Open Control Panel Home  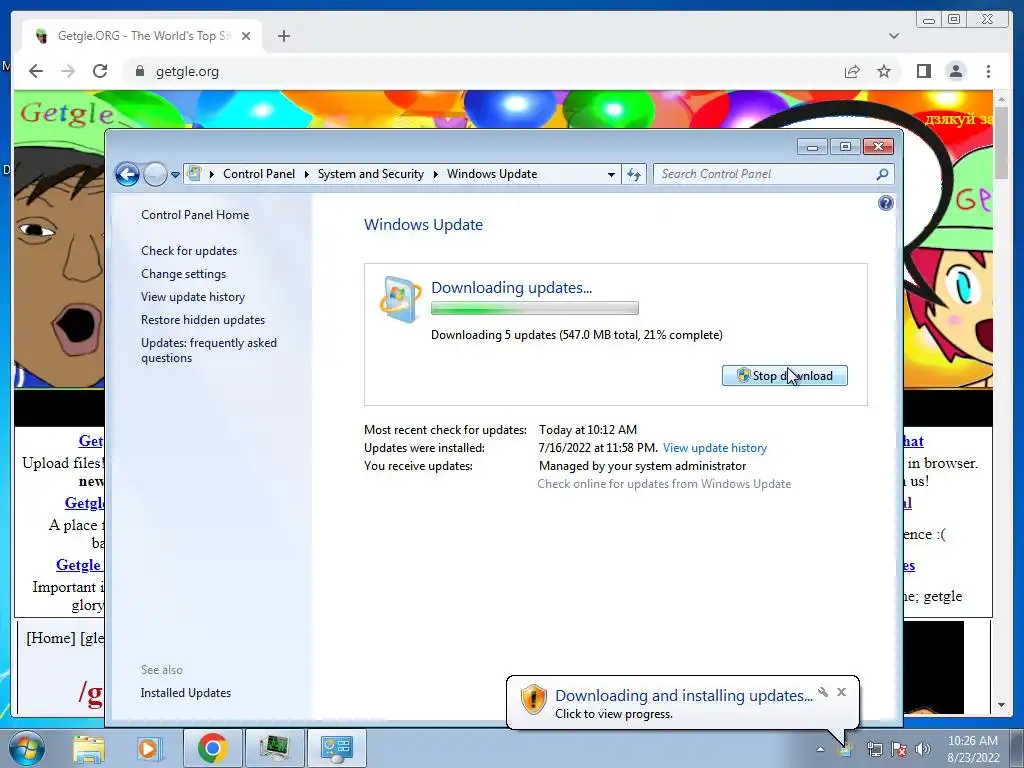pos(195,215)
